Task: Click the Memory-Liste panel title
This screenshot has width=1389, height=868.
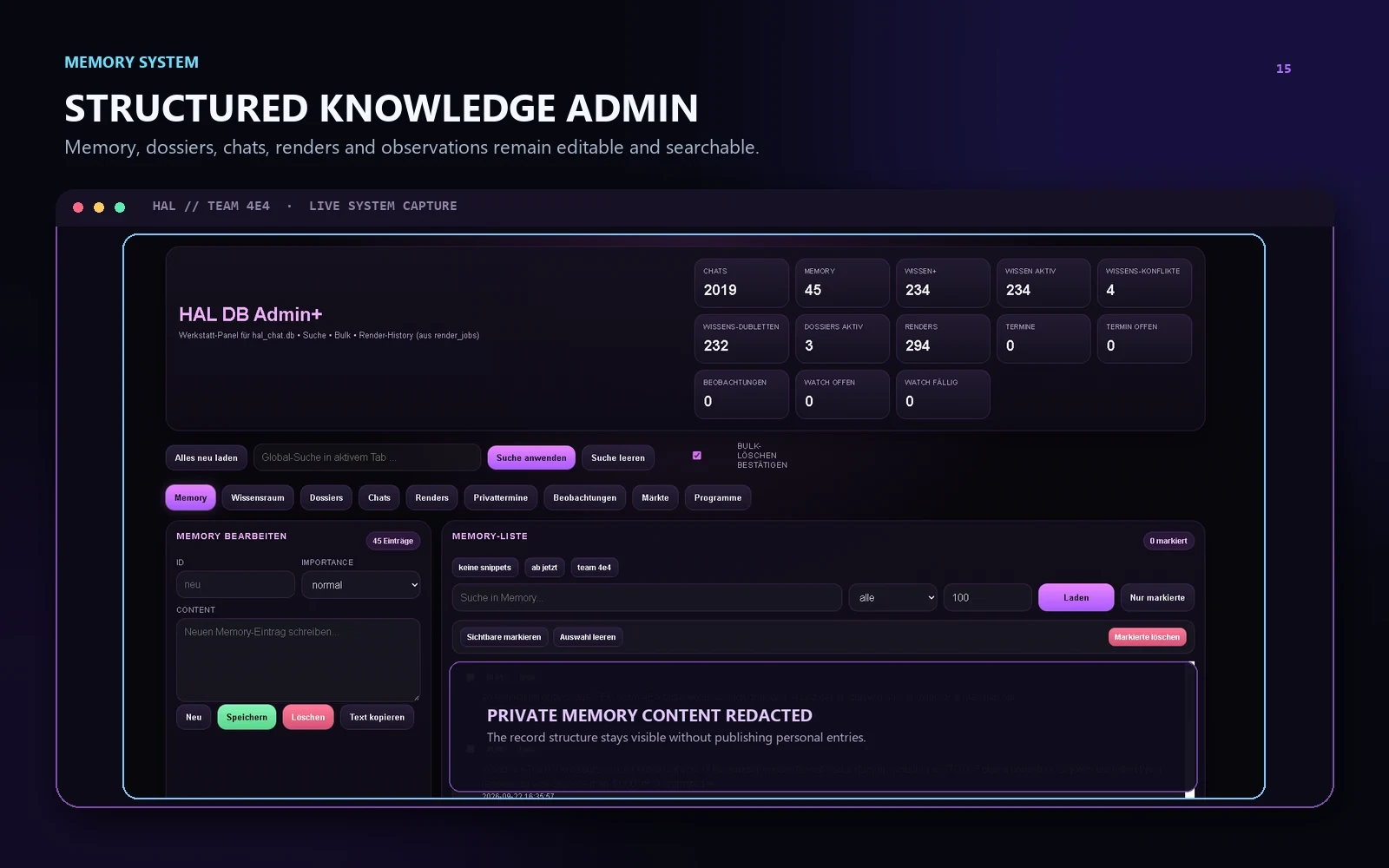Action: tap(490, 536)
